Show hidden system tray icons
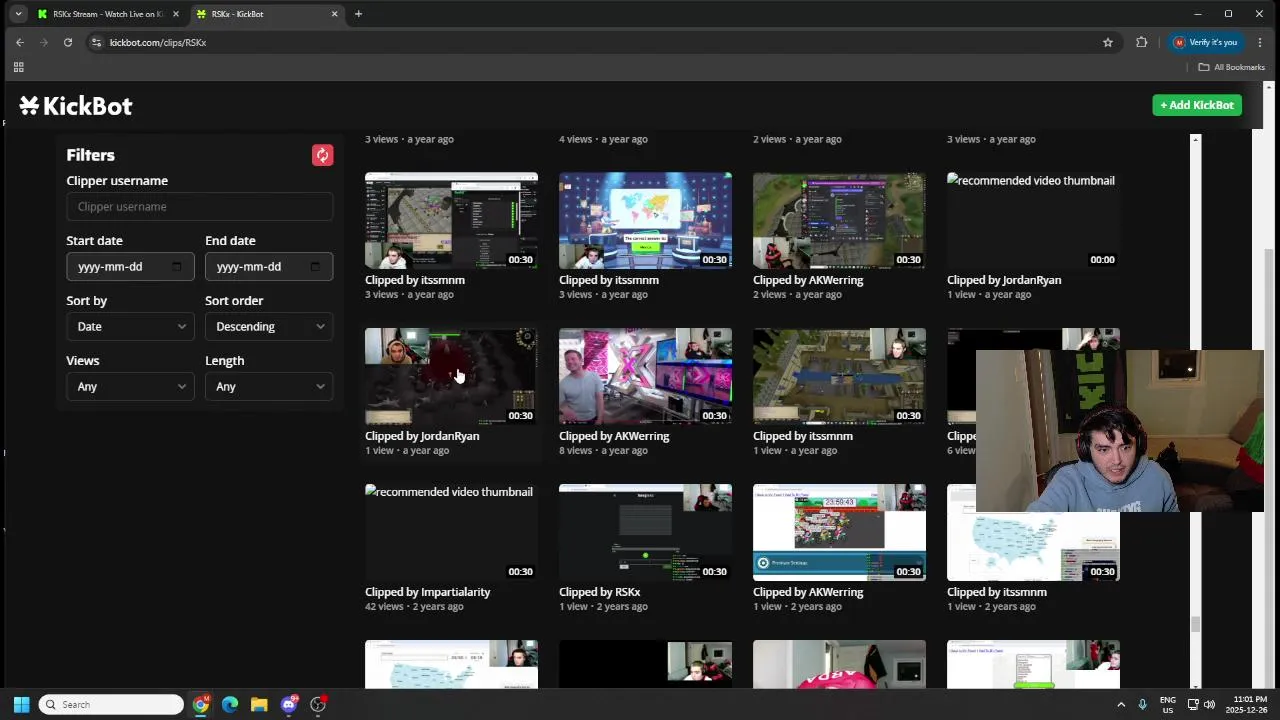The image size is (1280, 720). click(x=1120, y=705)
